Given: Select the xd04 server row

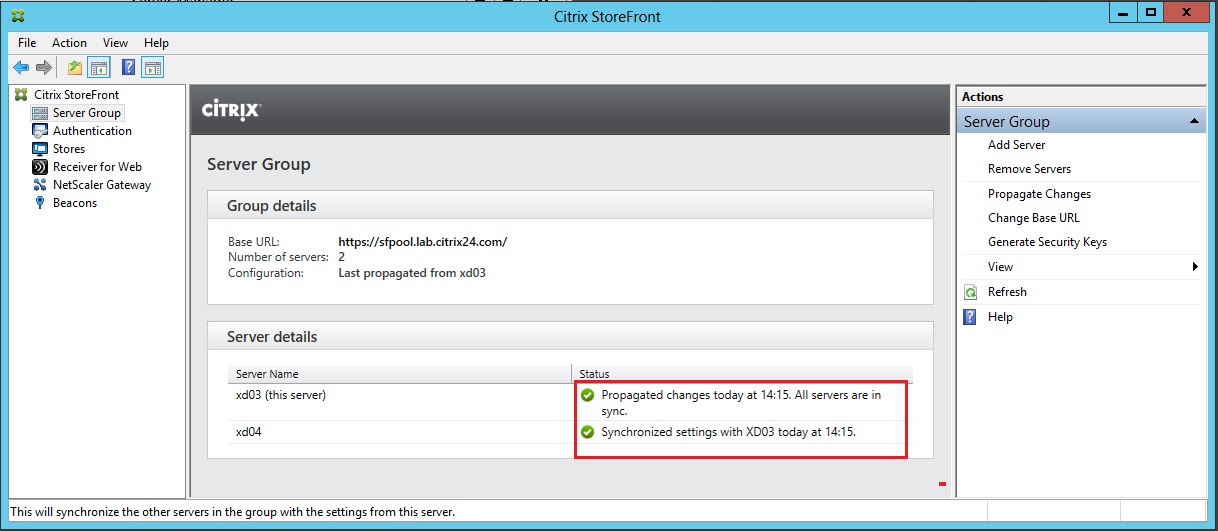Looking at the screenshot, I should pos(570,432).
